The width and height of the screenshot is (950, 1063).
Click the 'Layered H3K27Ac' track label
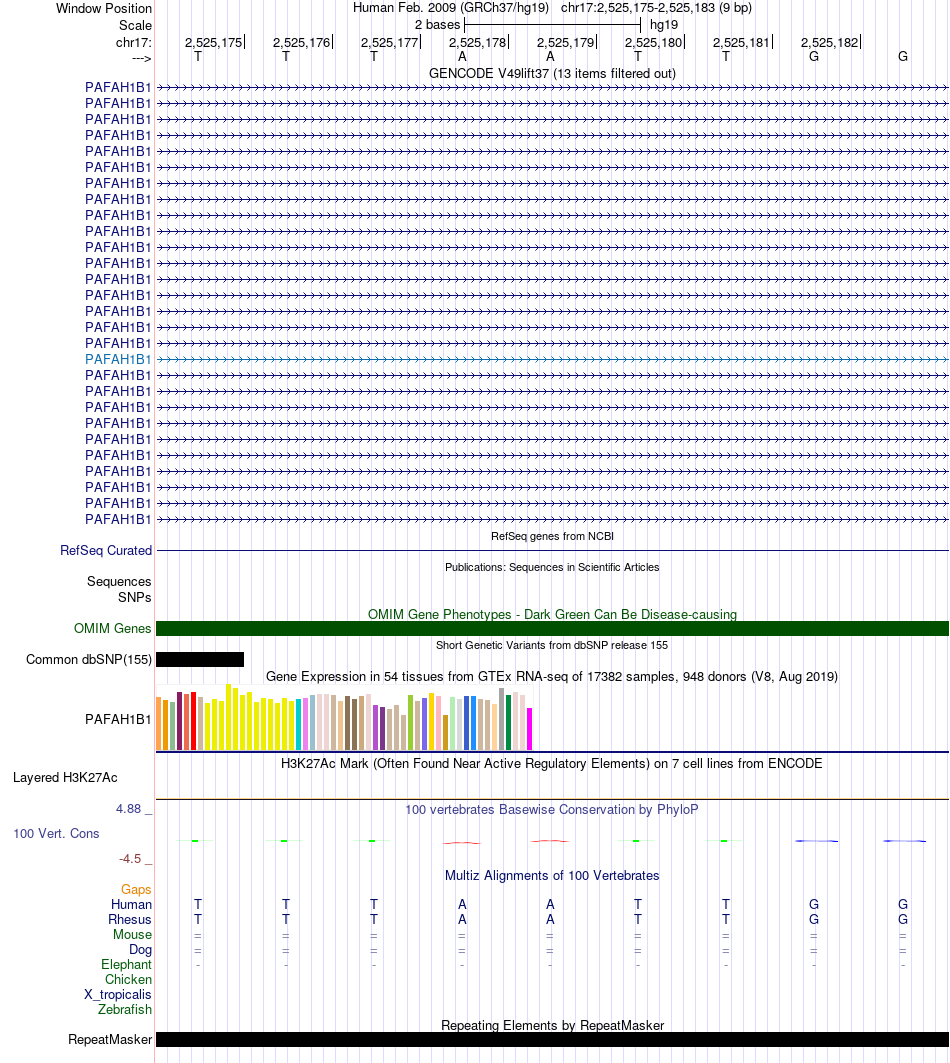point(65,778)
